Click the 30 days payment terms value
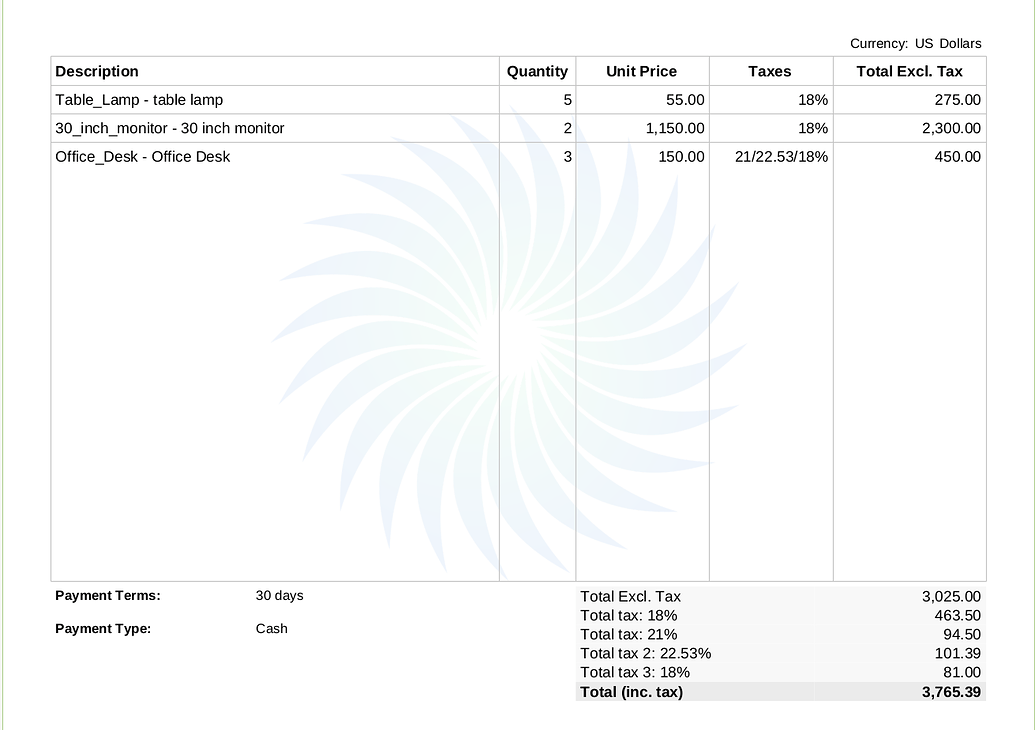 [x=278, y=595]
